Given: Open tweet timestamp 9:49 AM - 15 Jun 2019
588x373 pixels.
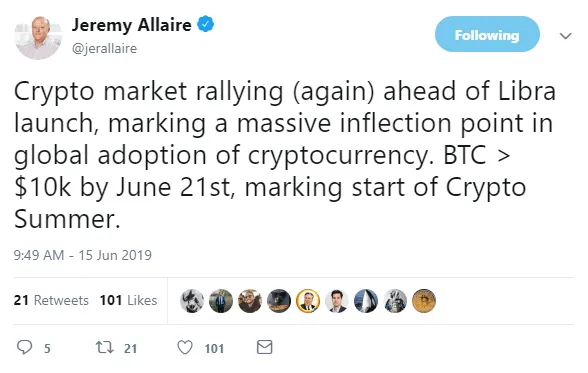Looking at the screenshot, I should pyautogui.click(x=83, y=255).
